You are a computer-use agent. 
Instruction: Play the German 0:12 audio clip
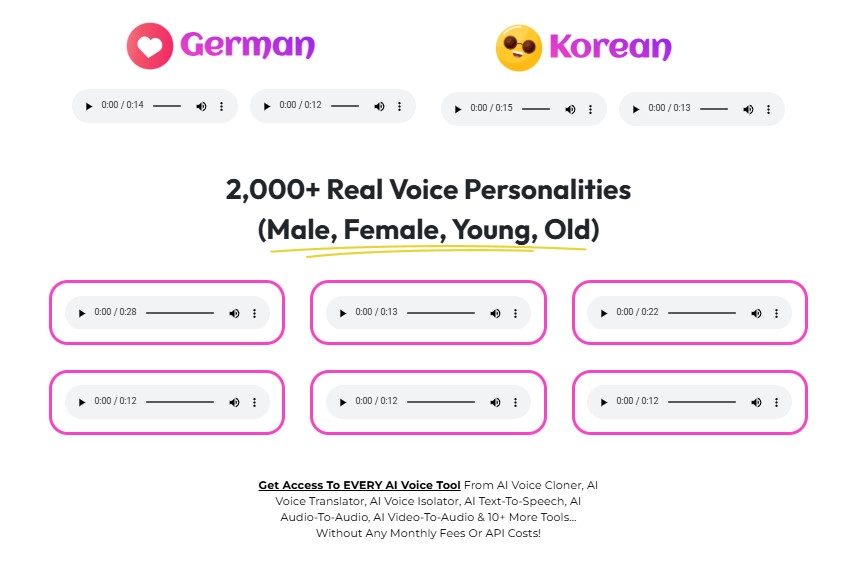[x=267, y=106]
